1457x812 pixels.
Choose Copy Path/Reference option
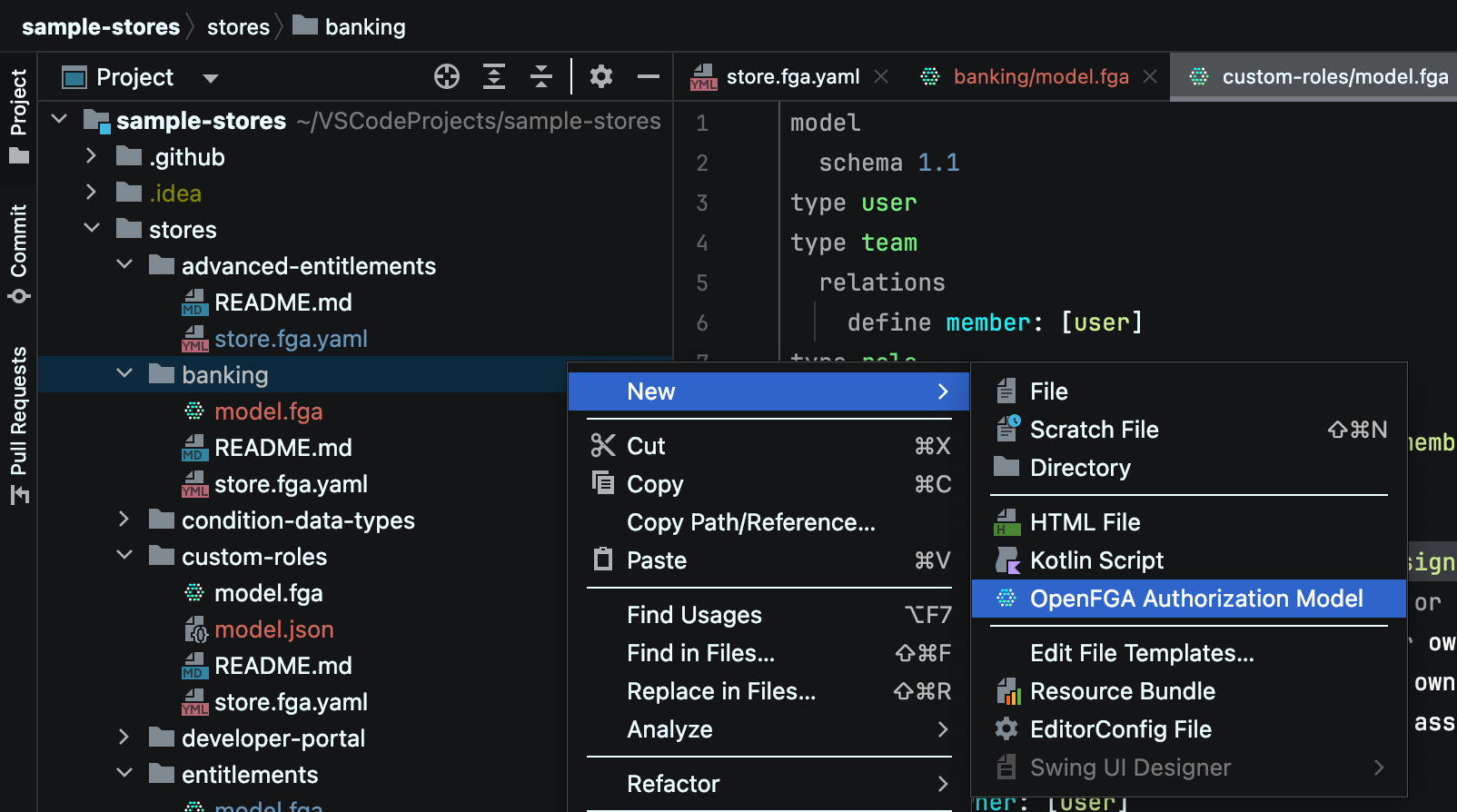pos(769,522)
